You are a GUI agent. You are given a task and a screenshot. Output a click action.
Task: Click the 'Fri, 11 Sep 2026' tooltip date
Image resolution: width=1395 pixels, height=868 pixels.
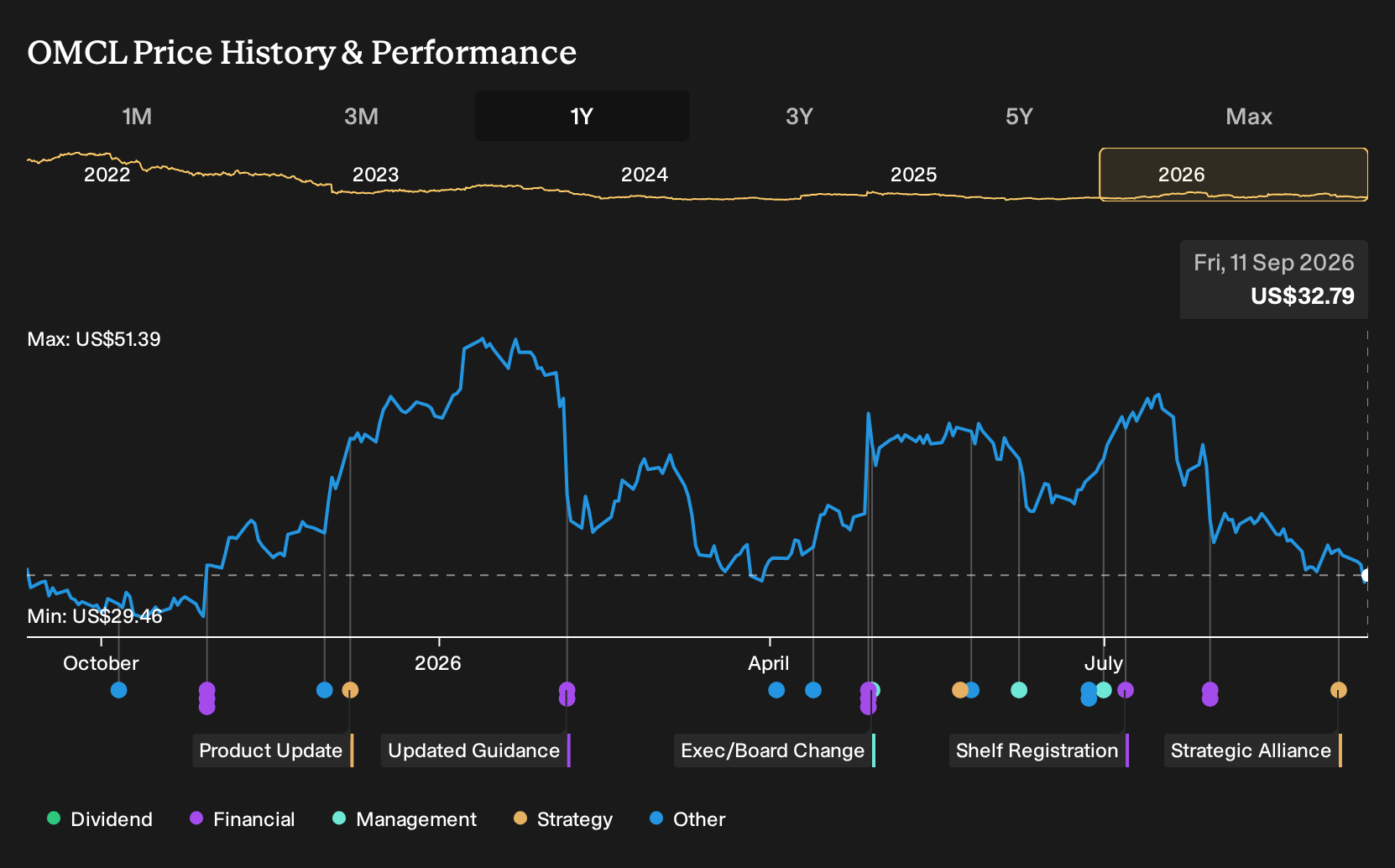click(1274, 263)
